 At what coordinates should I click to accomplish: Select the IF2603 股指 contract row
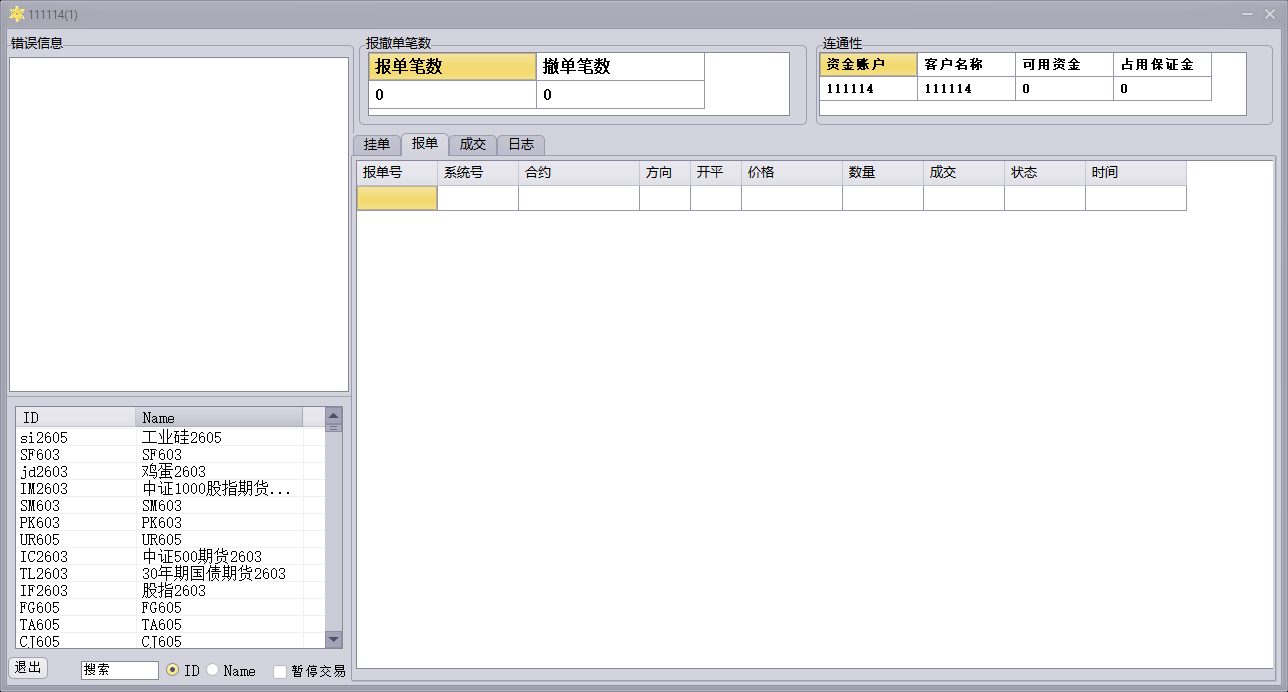[x=160, y=590]
